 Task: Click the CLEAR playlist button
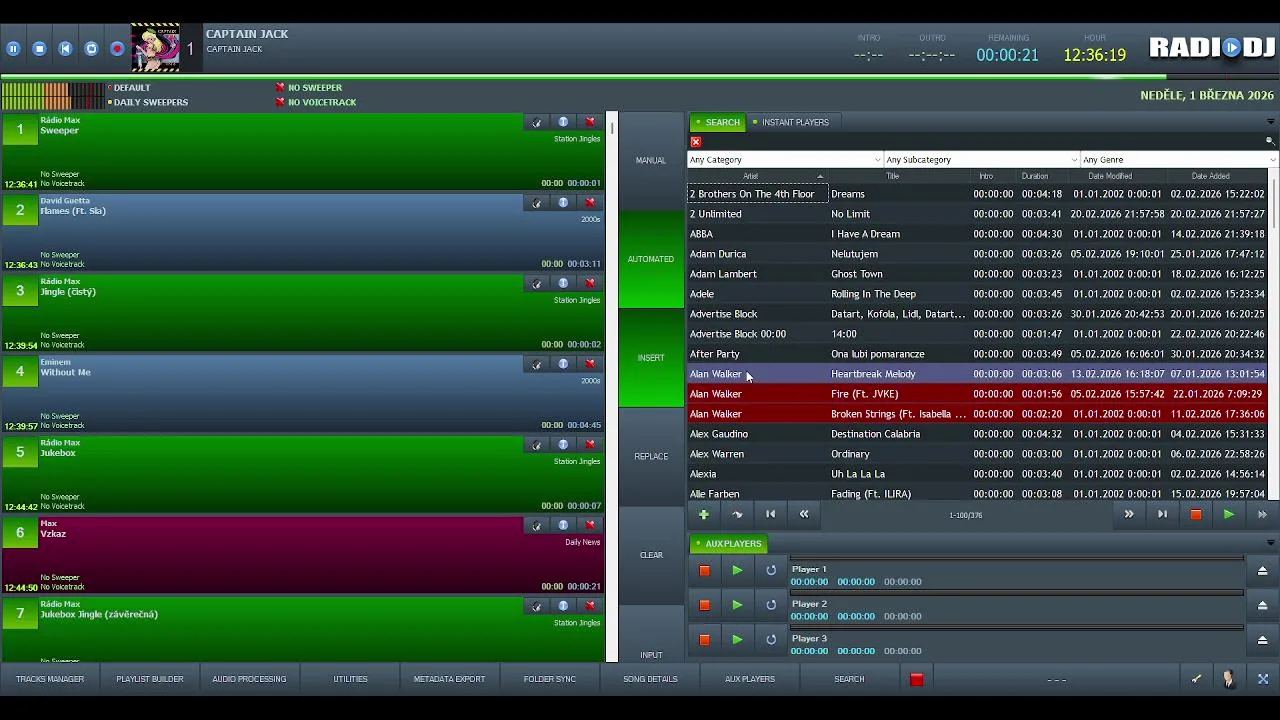tap(651, 555)
